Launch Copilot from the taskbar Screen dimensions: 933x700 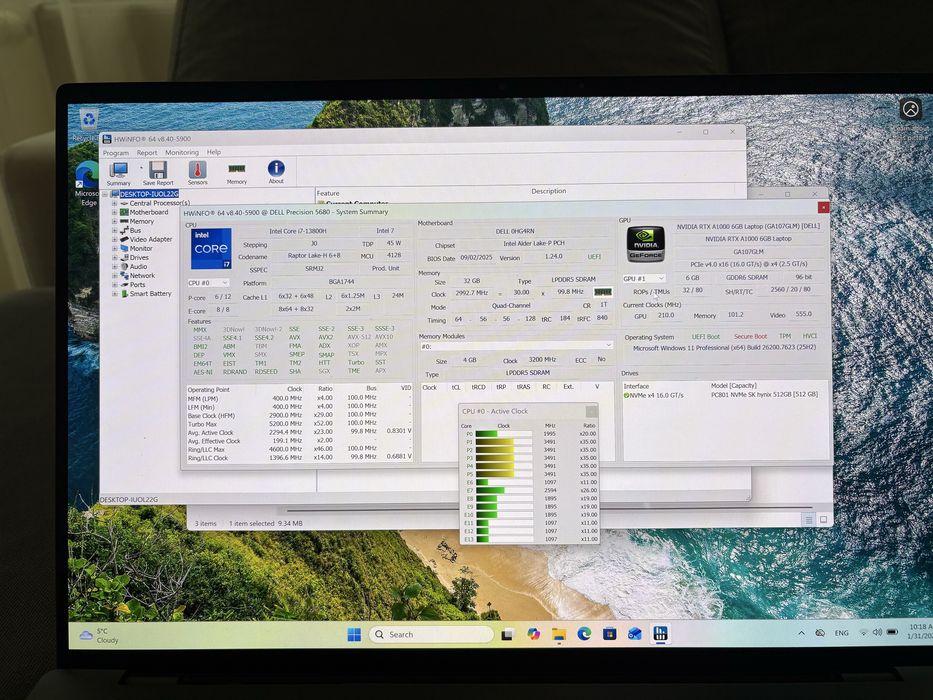coord(533,635)
